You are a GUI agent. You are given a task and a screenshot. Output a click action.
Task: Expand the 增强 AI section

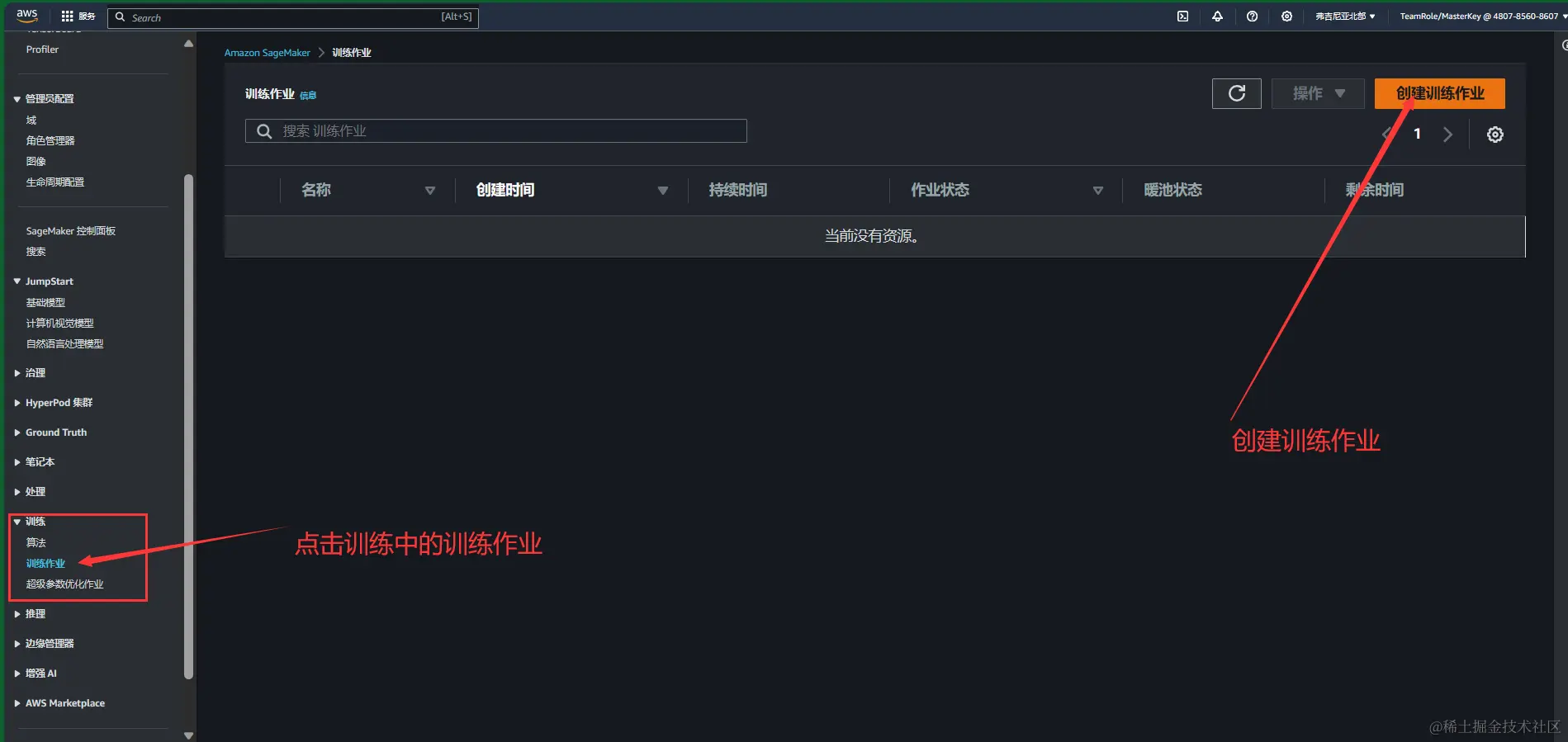[17, 673]
